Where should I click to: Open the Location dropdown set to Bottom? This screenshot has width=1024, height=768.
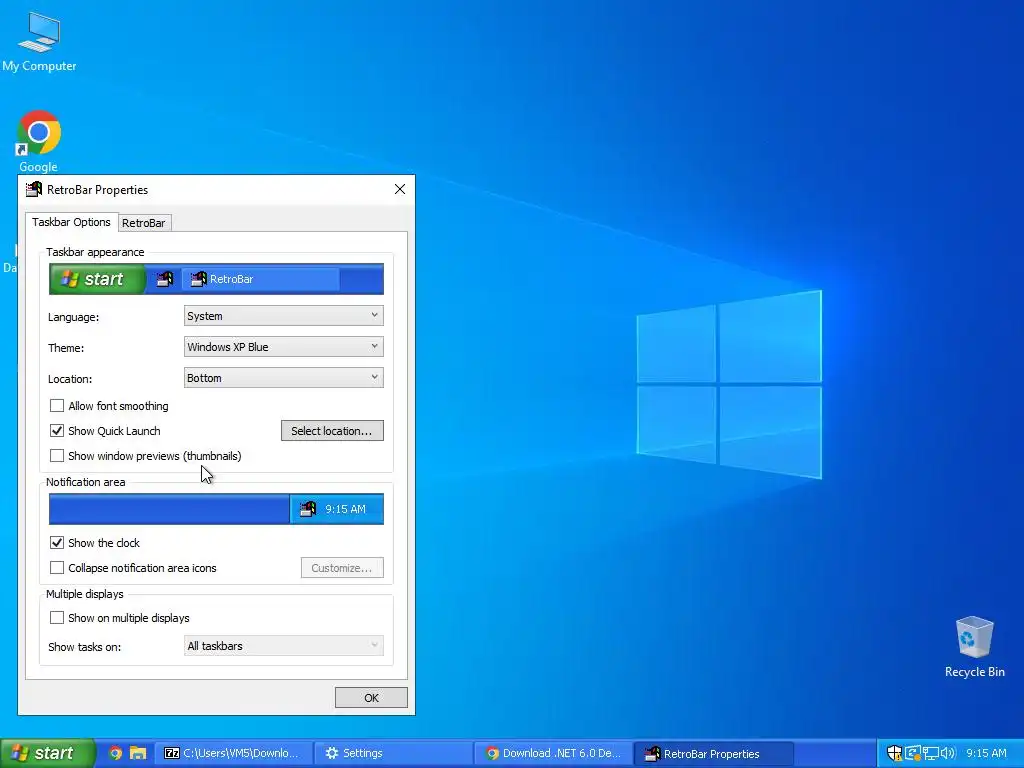click(x=283, y=377)
